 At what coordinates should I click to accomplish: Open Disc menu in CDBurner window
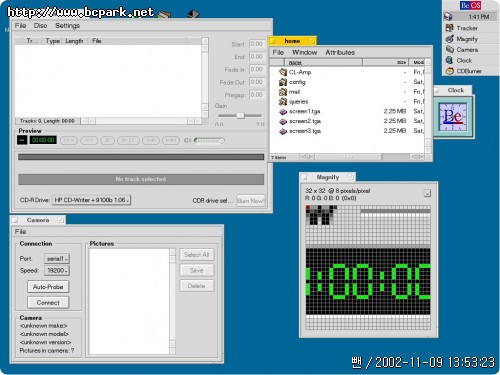(x=40, y=26)
